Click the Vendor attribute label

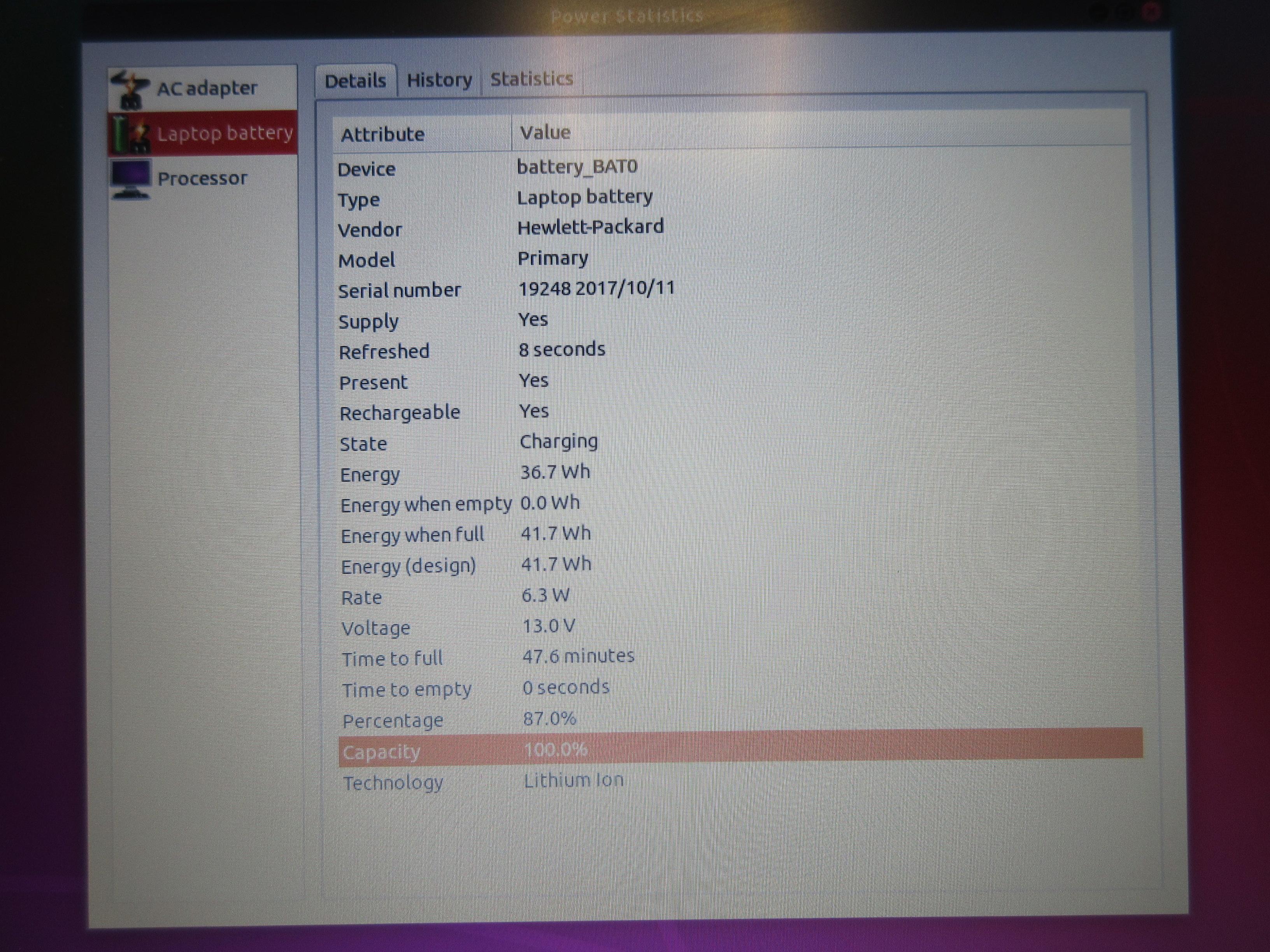(370, 230)
